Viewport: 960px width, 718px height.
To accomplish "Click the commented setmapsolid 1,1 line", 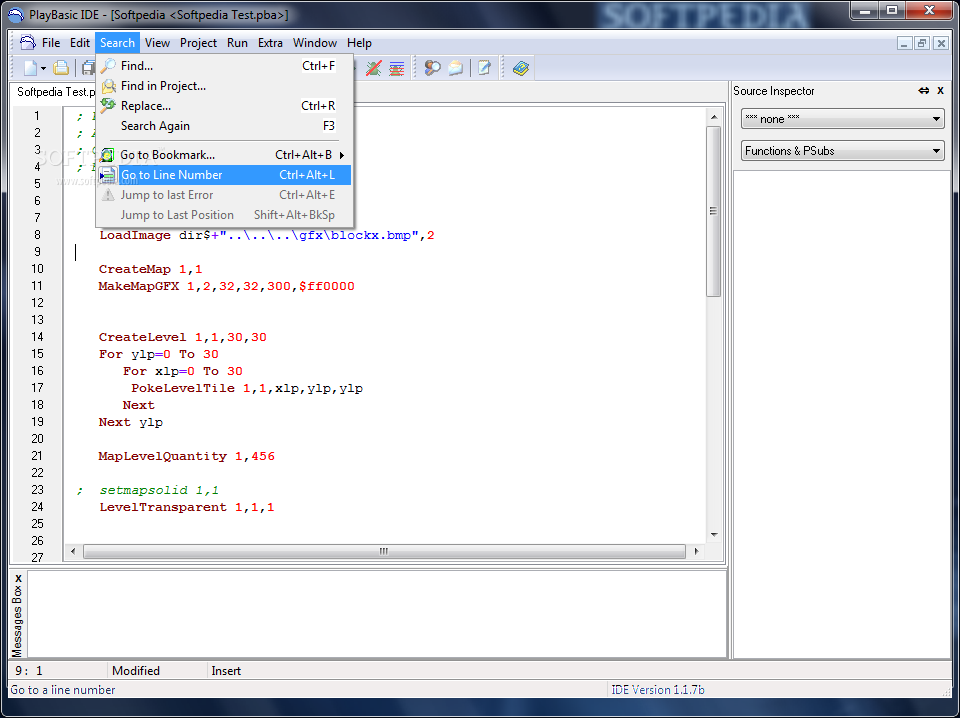I will (148, 490).
